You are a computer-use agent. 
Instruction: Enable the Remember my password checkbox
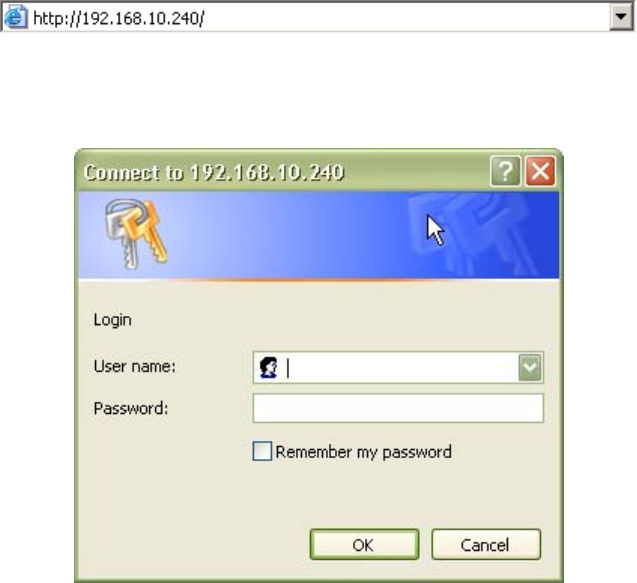[262, 451]
